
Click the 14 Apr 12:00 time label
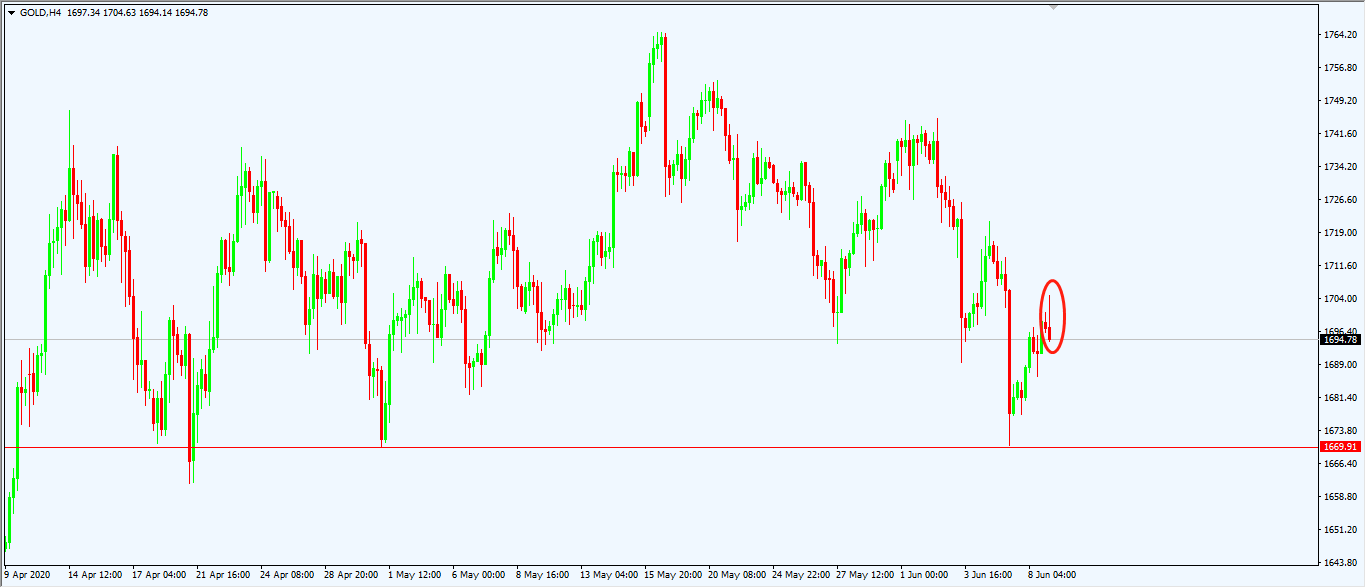(95, 575)
